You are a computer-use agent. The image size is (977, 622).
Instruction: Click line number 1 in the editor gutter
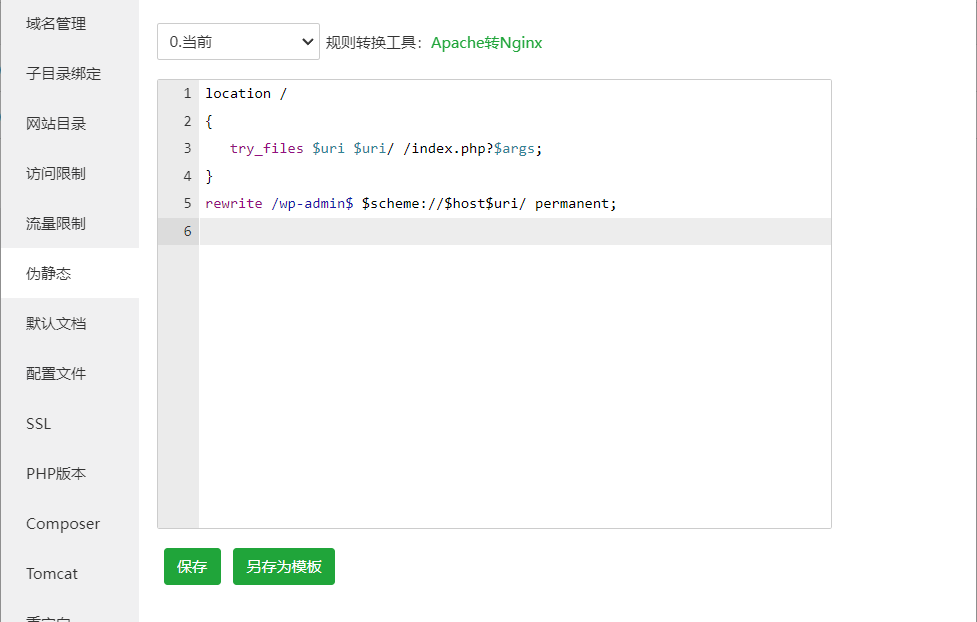[186, 93]
